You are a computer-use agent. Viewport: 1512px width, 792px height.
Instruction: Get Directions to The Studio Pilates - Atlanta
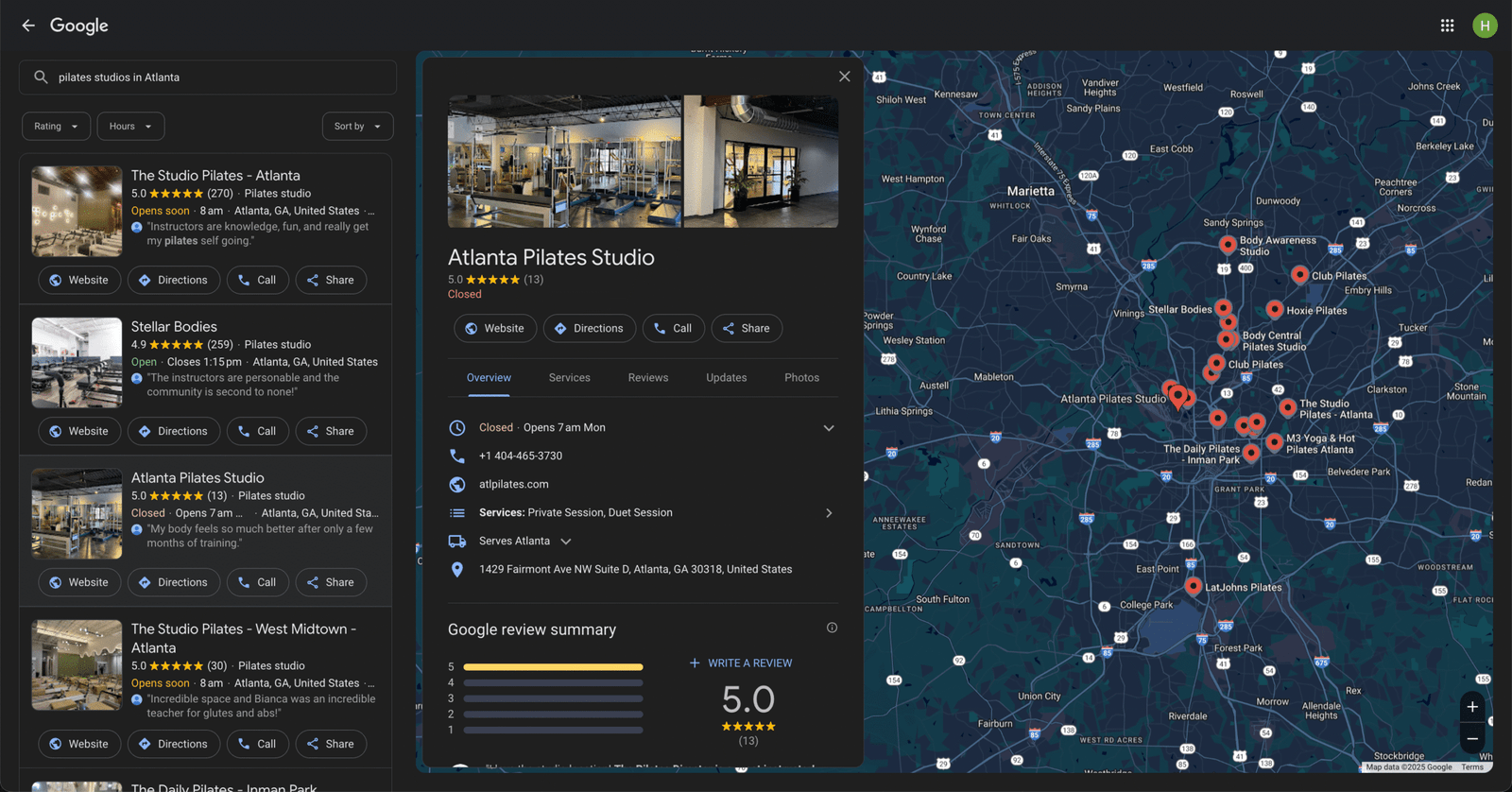pos(174,280)
